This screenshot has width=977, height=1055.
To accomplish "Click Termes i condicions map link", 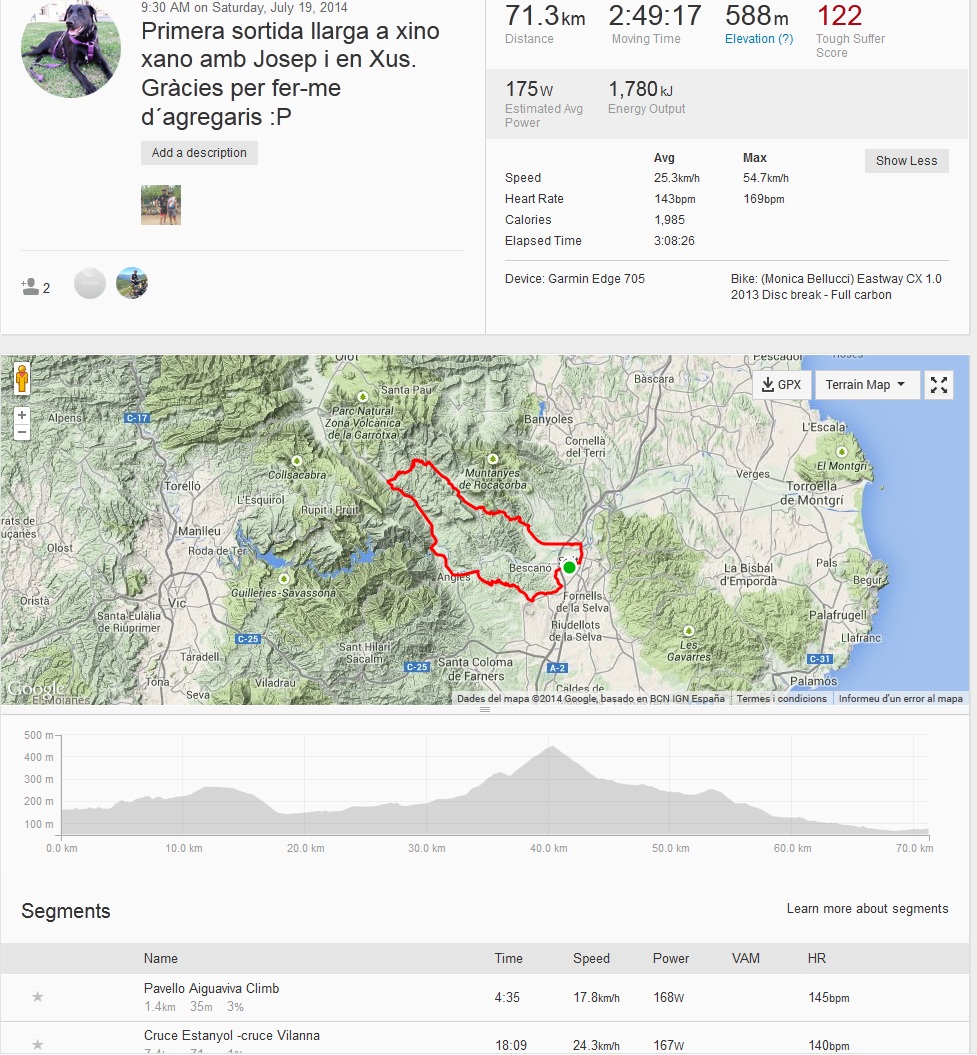I will 781,699.
